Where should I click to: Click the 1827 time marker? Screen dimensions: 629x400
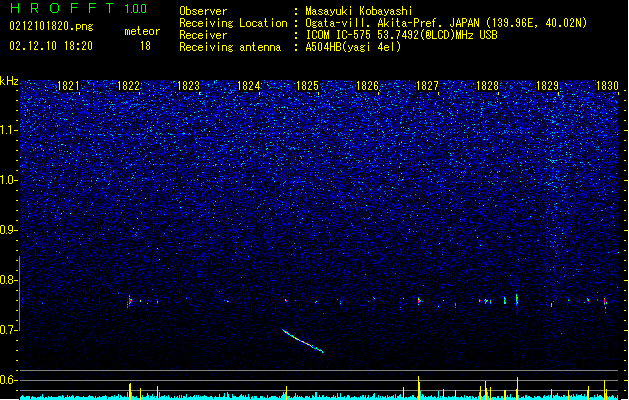coord(427,86)
